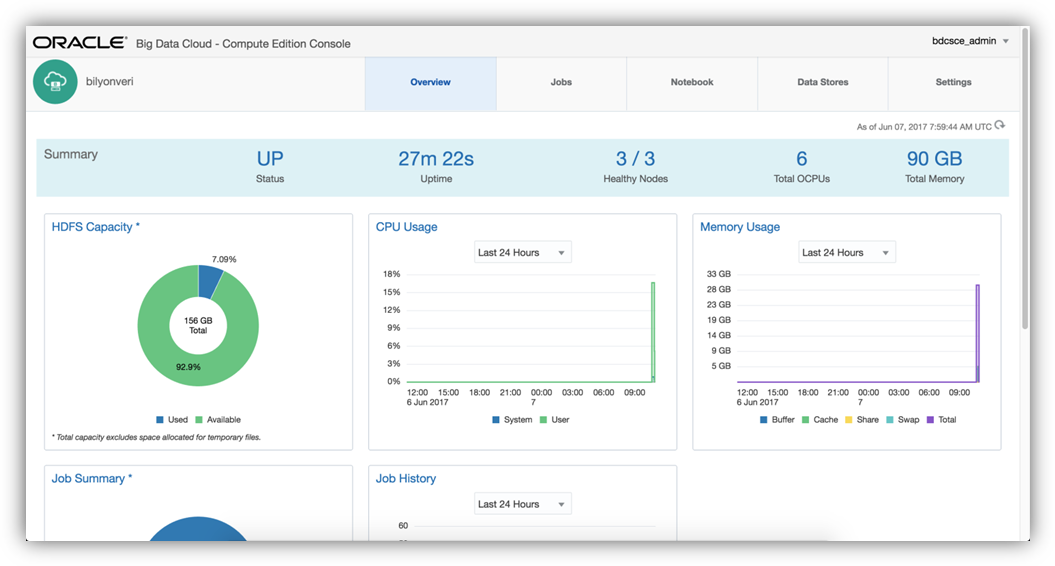This screenshot has width=1055, height=566.
Task: Toggle the Swap series in Memory Usage legend
Action: [x=890, y=420]
